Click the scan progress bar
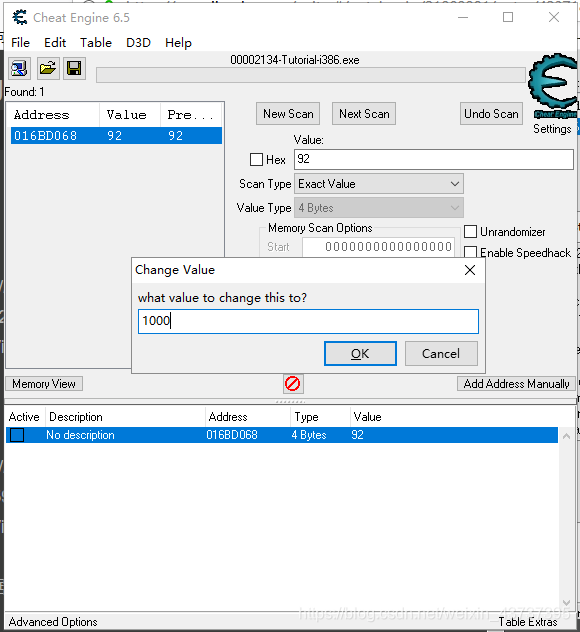The height and width of the screenshot is (632, 580). tap(311, 75)
